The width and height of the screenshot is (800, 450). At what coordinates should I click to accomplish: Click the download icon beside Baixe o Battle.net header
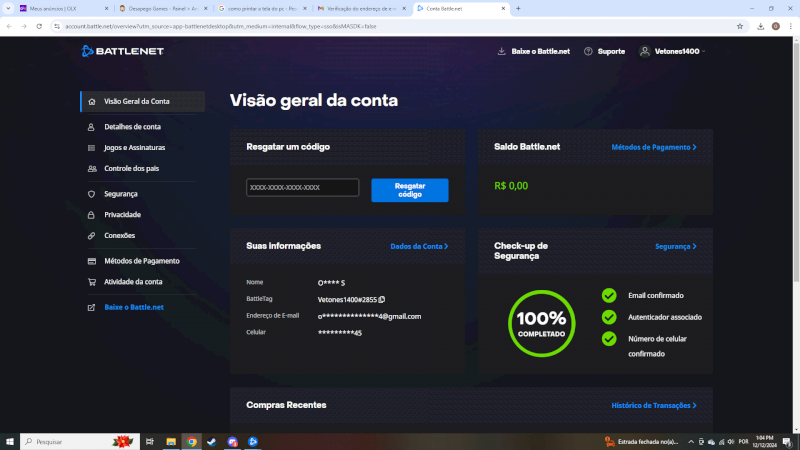pyautogui.click(x=502, y=51)
